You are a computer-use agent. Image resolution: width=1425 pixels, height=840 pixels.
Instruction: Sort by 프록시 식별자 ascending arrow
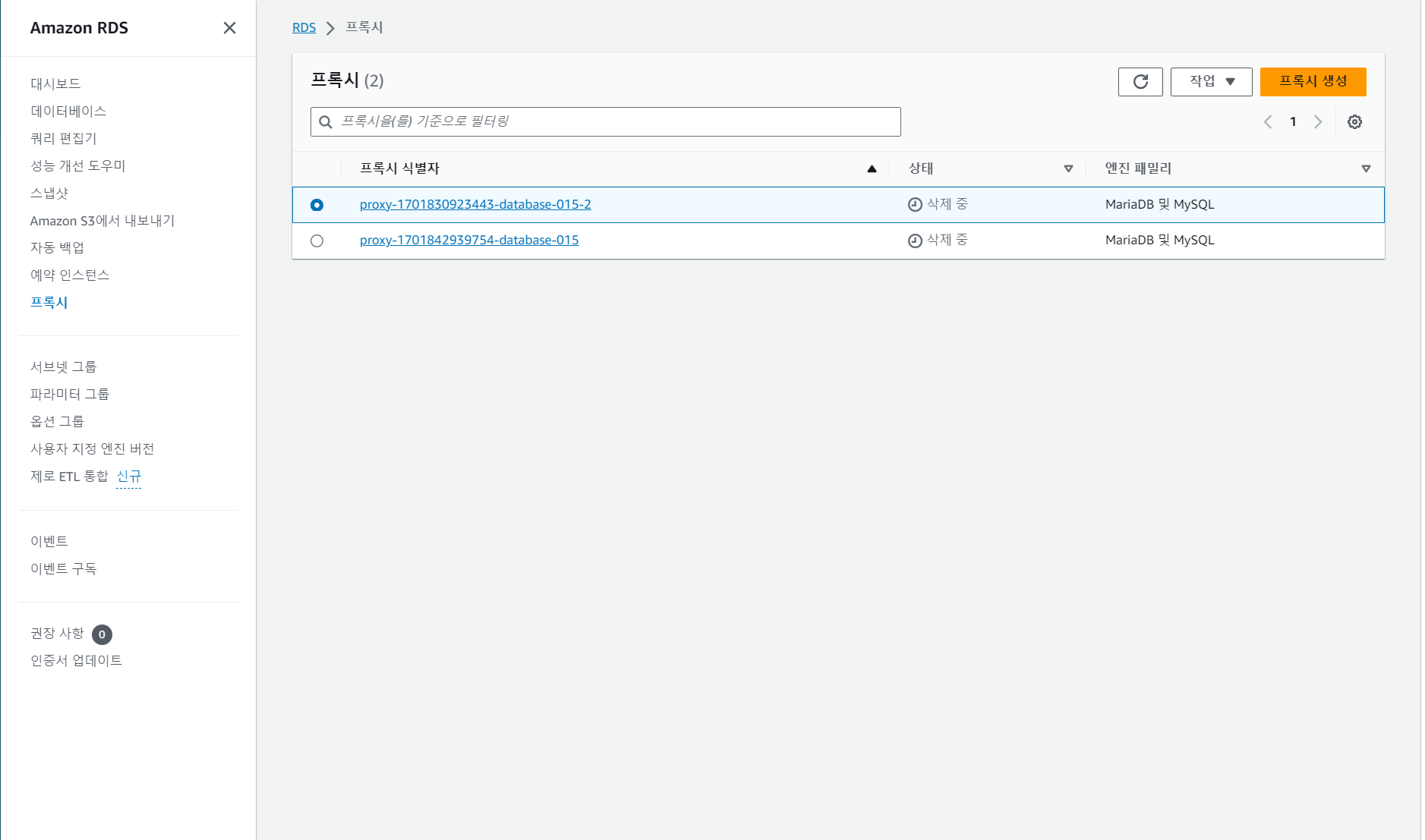[872, 168]
